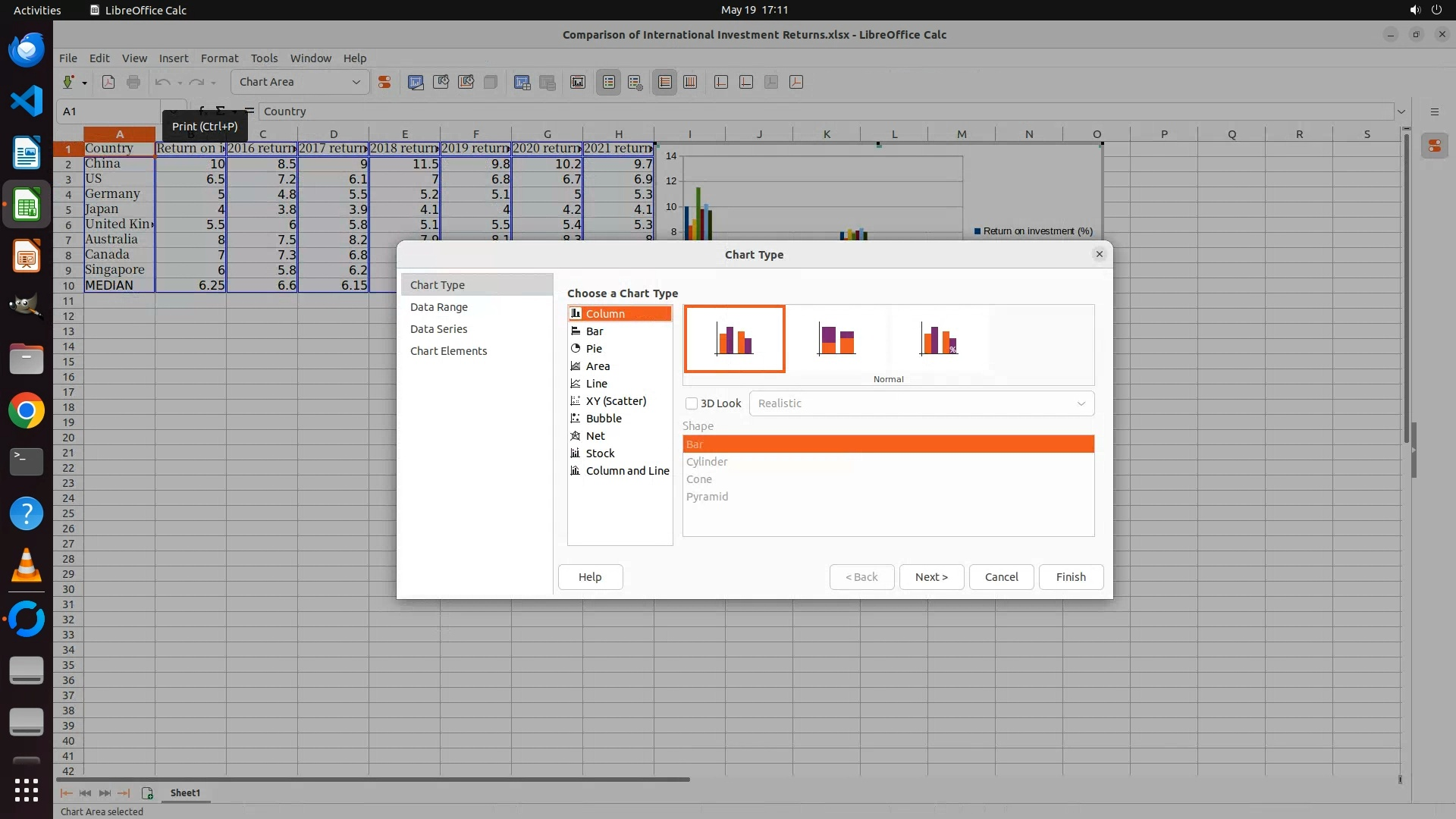The width and height of the screenshot is (1456, 819).
Task: Select the Stacked column subtype thumbnail
Action: [836, 339]
